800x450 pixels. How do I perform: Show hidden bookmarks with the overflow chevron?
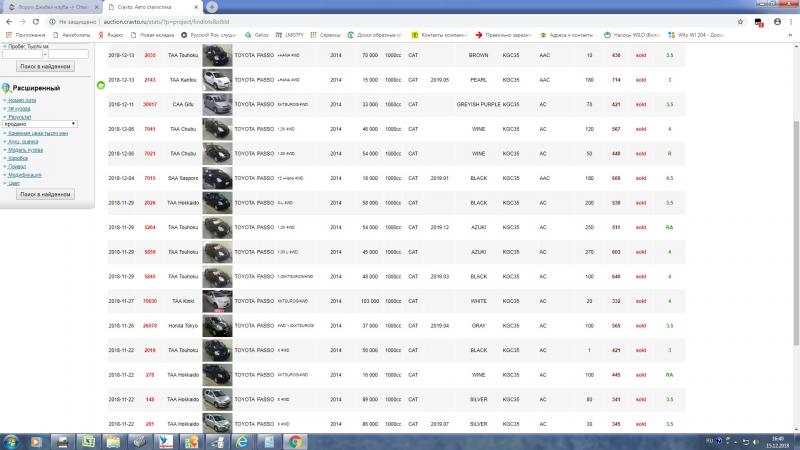click(x=790, y=35)
